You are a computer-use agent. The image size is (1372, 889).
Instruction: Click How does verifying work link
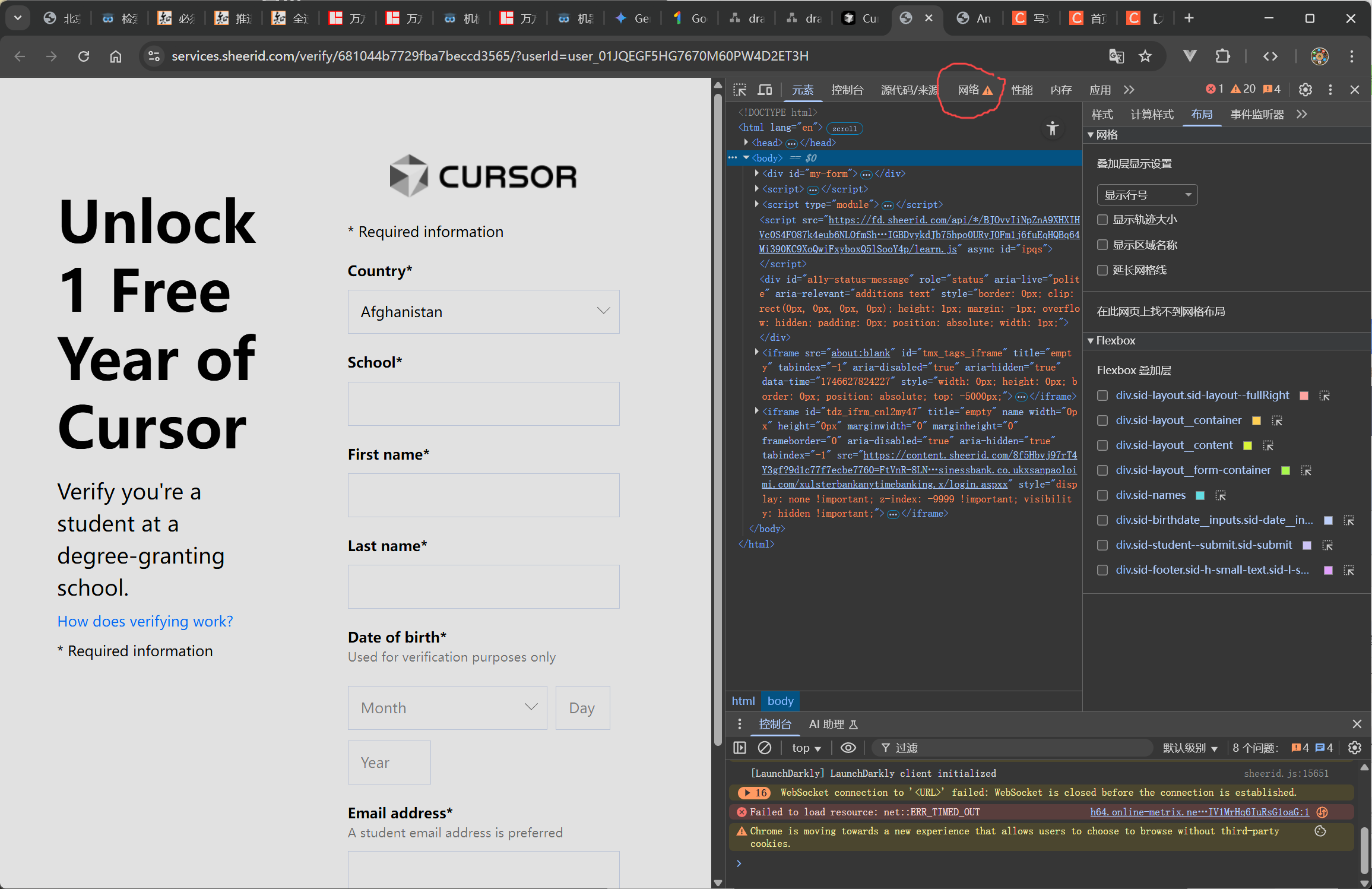[x=145, y=621]
